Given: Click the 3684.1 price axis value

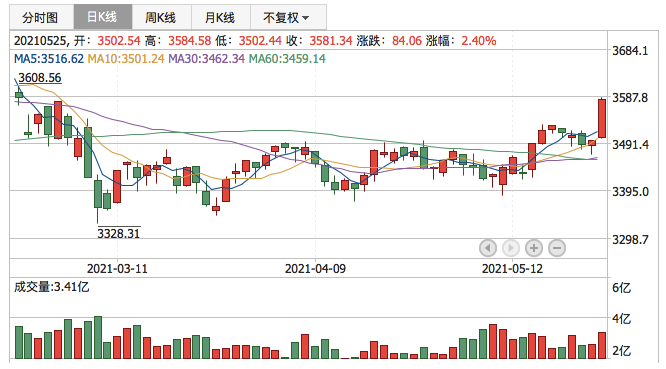Looking at the screenshot, I should pyautogui.click(x=630, y=51).
